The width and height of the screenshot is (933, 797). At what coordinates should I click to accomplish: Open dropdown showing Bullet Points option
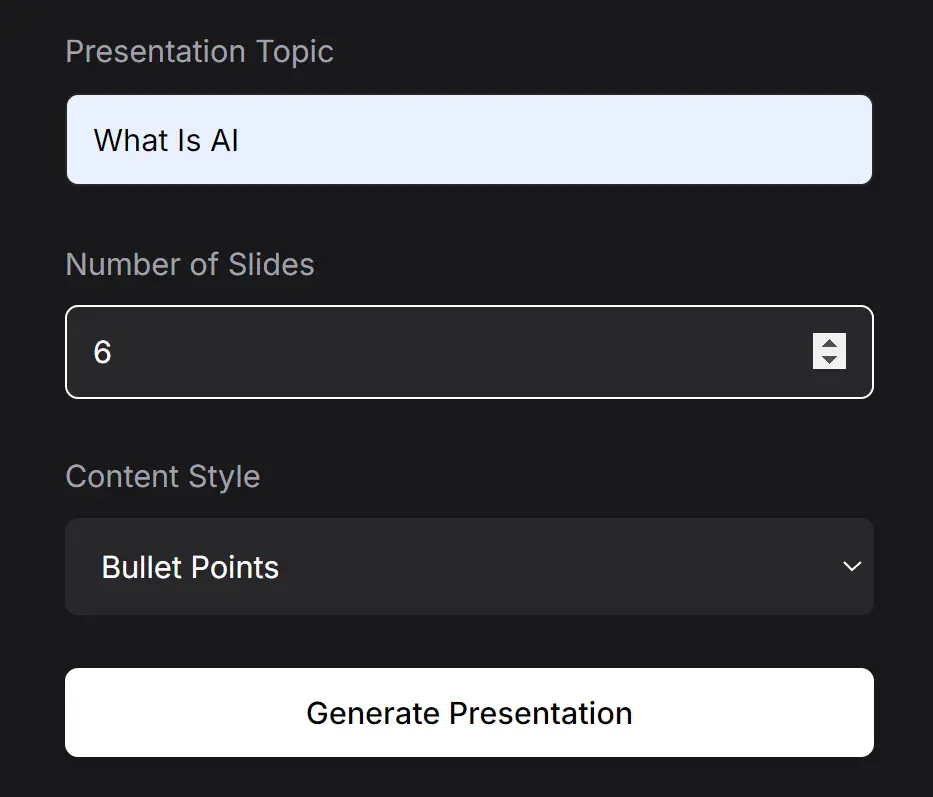click(469, 566)
